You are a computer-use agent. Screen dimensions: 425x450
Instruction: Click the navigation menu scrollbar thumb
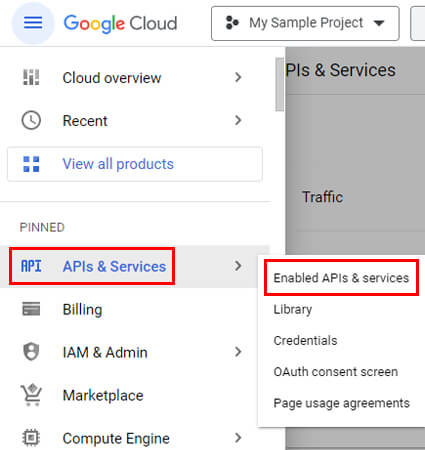[x=279, y=85]
